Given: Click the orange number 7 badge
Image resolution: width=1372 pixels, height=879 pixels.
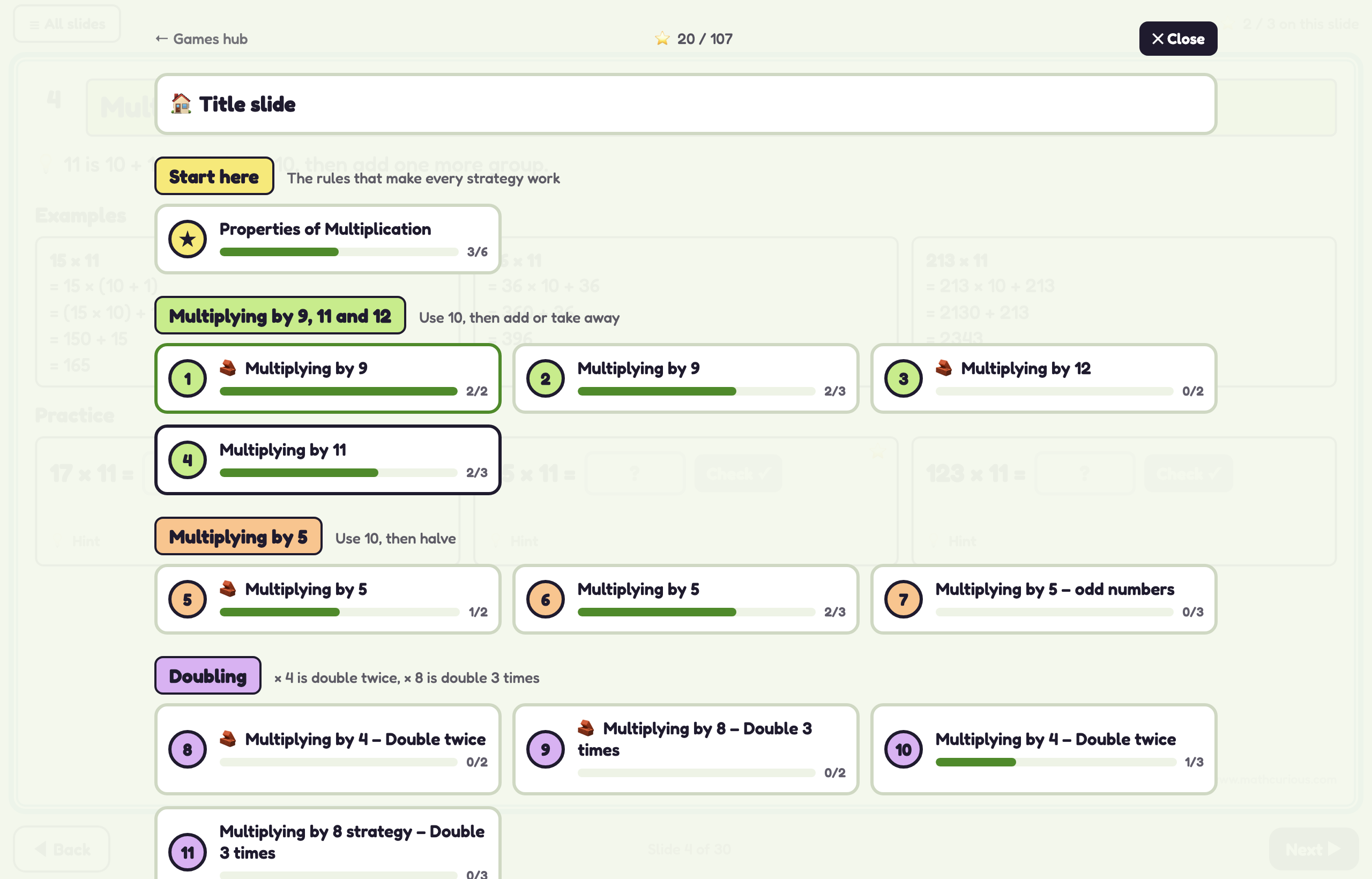Looking at the screenshot, I should click(x=903, y=599).
